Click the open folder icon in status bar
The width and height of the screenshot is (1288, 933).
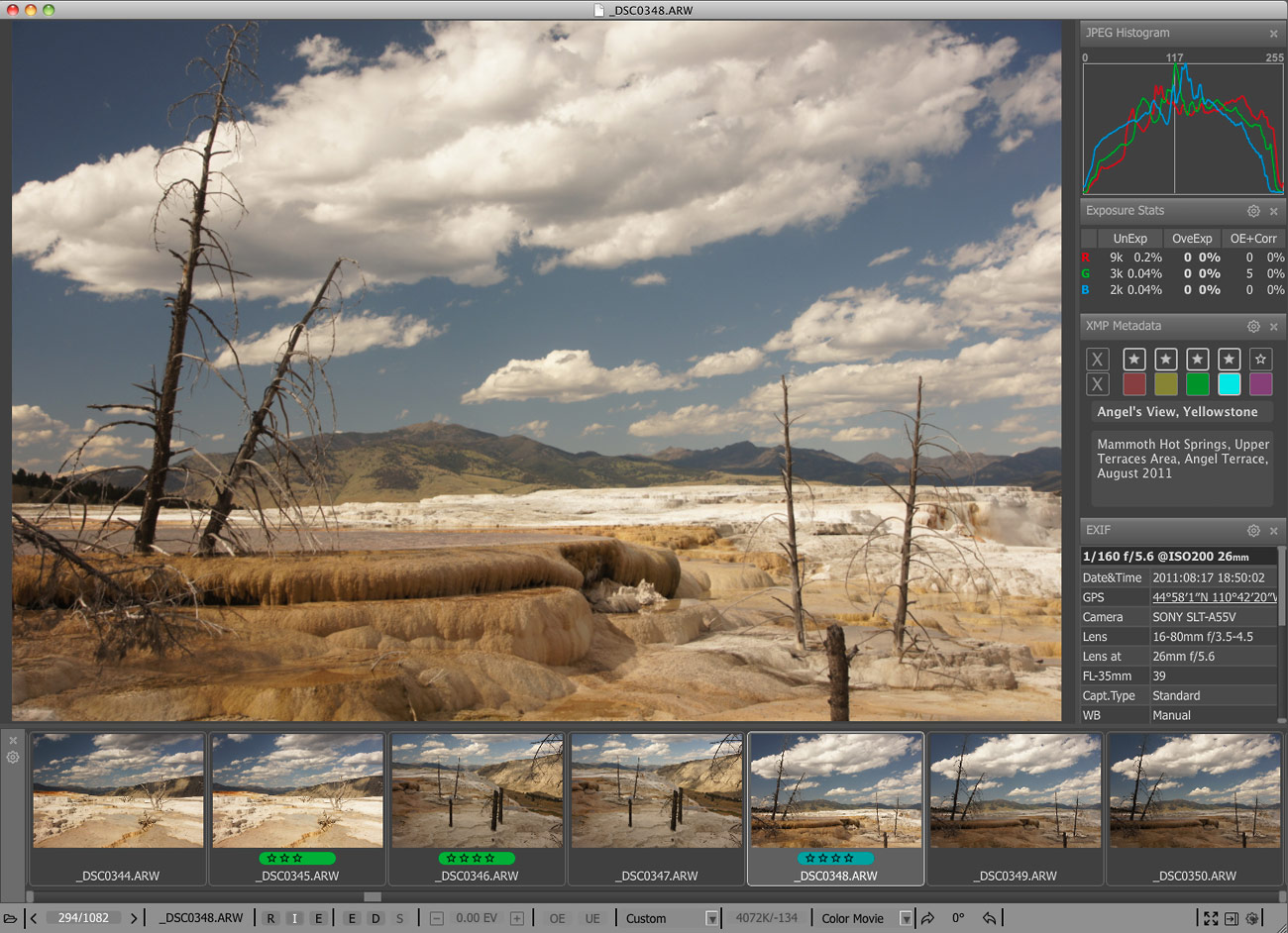tap(10, 918)
